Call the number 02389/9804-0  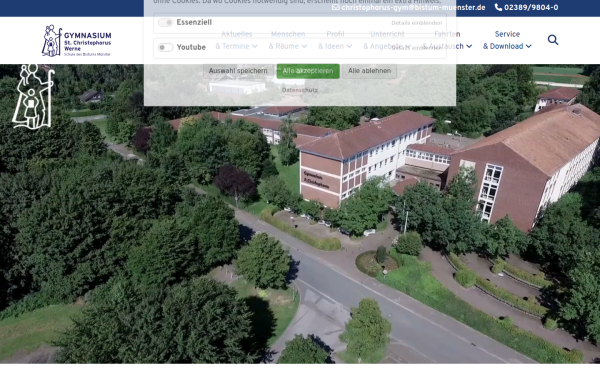click(x=531, y=8)
